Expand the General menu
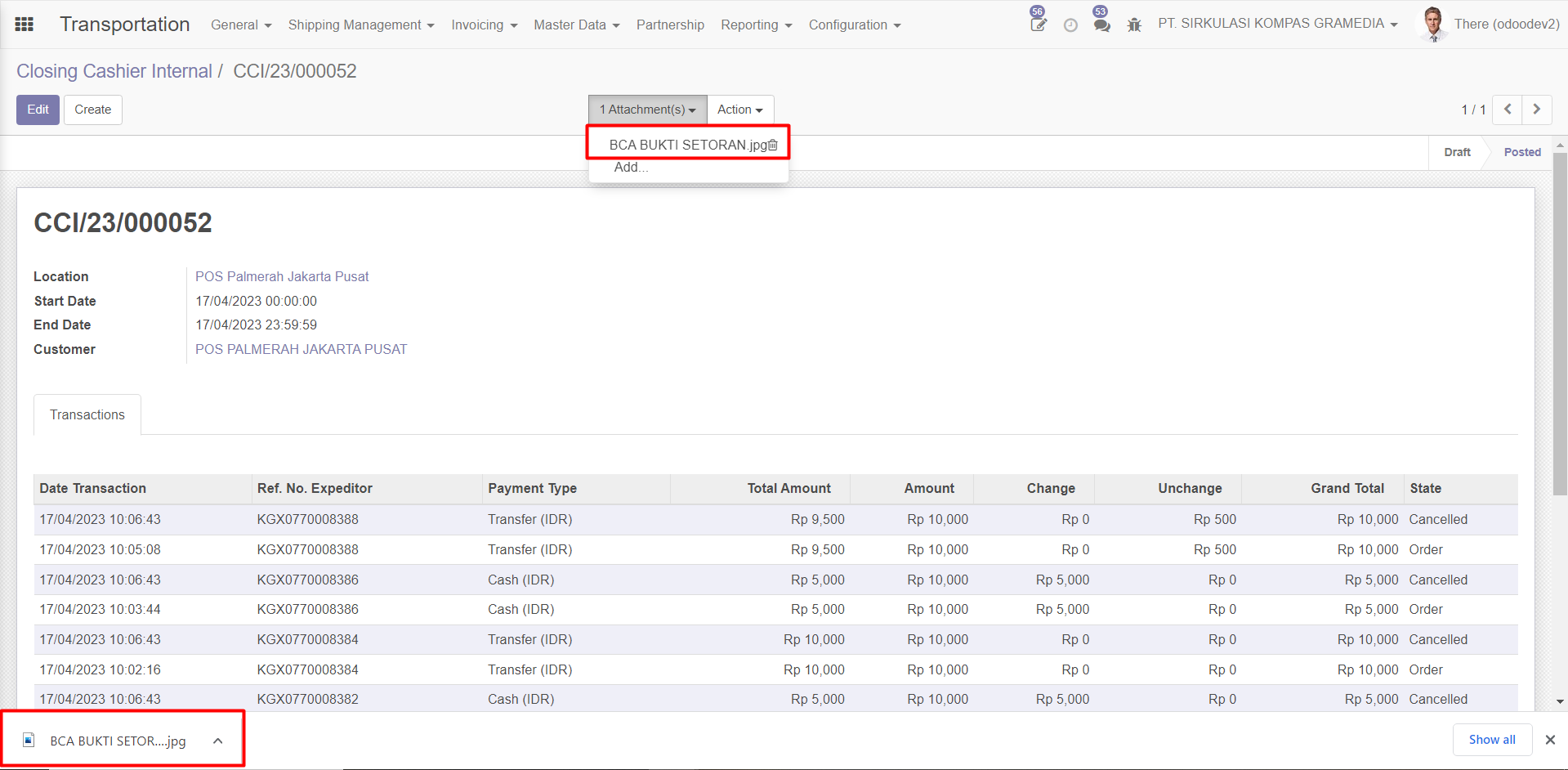1568x770 pixels. tap(241, 25)
